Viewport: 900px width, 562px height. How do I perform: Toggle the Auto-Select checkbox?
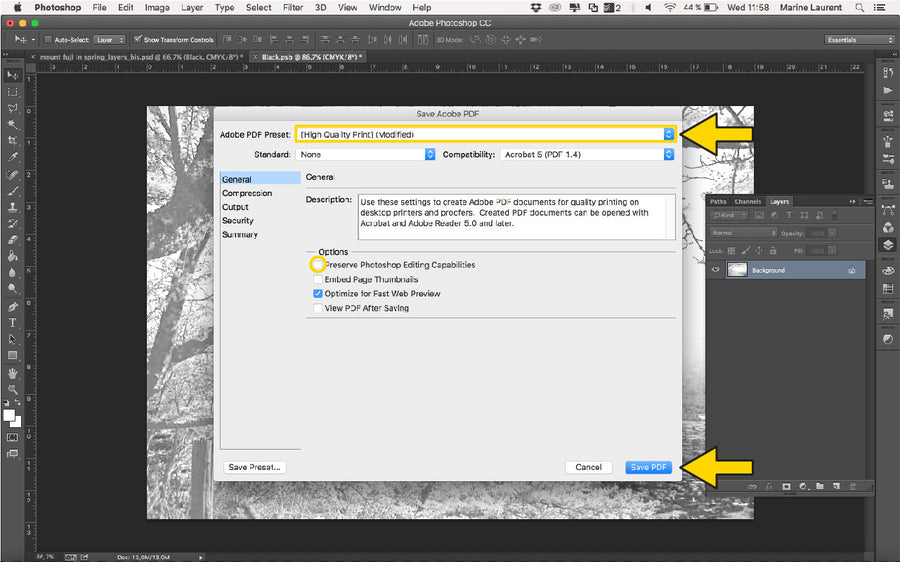(x=48, y=40)
